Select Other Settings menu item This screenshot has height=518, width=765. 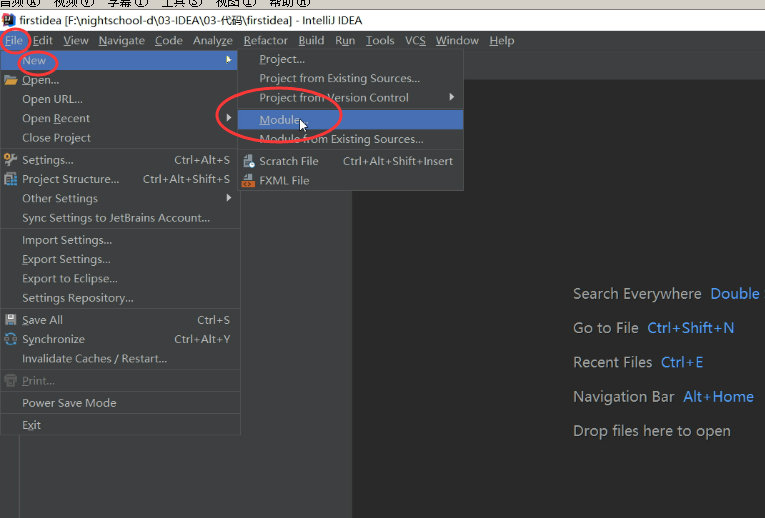[119, 198]
